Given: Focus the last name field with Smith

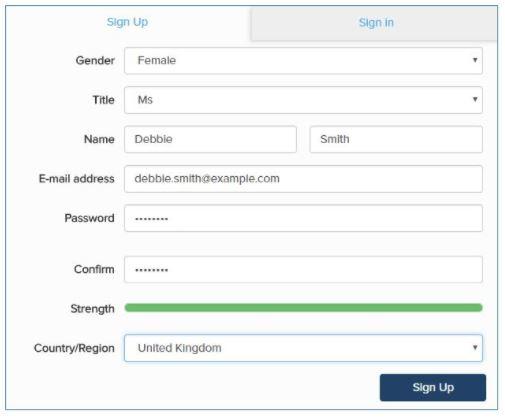Looking at the screenshot, I should point(396,139).
